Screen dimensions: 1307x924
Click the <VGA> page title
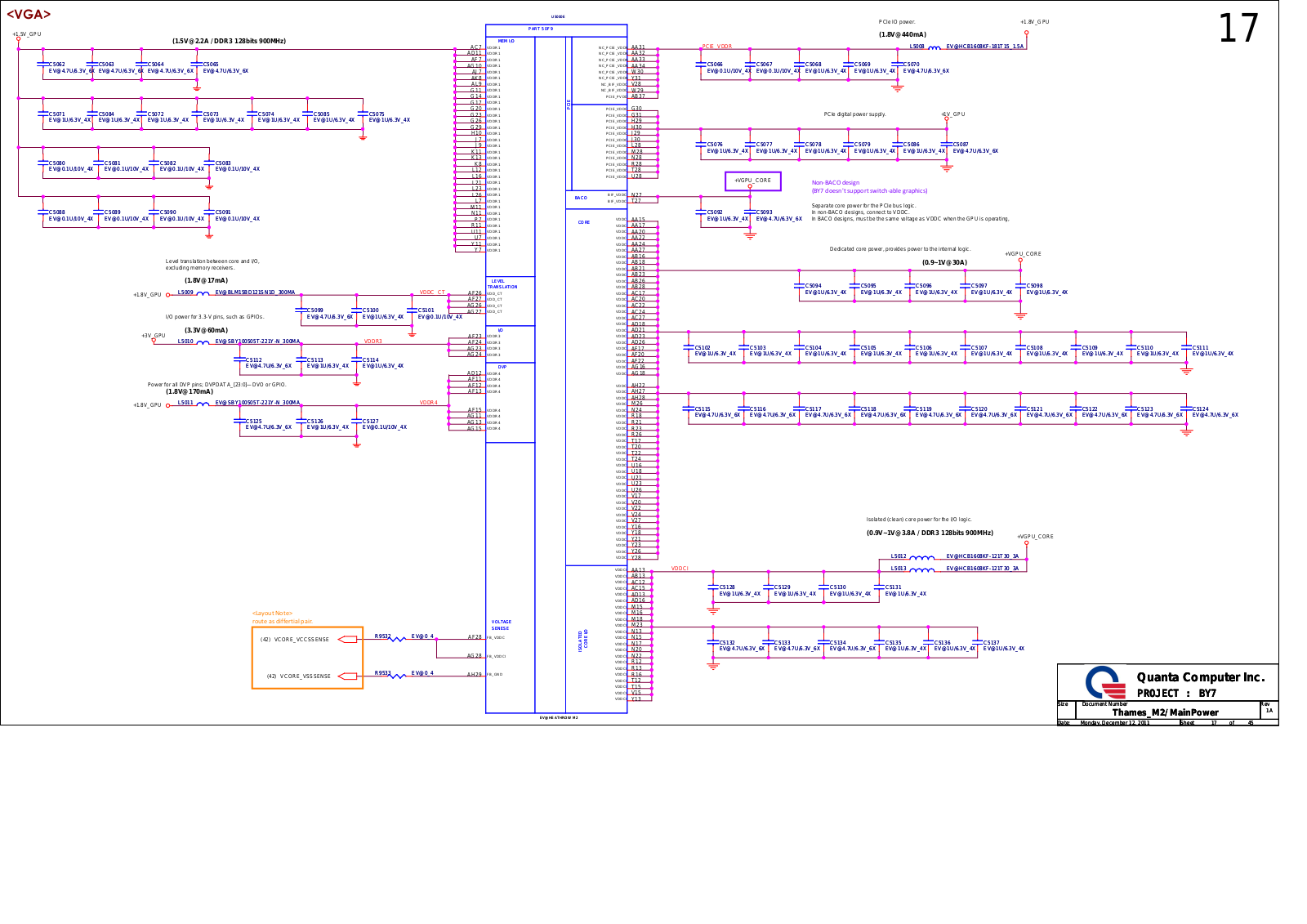(29, 14)
